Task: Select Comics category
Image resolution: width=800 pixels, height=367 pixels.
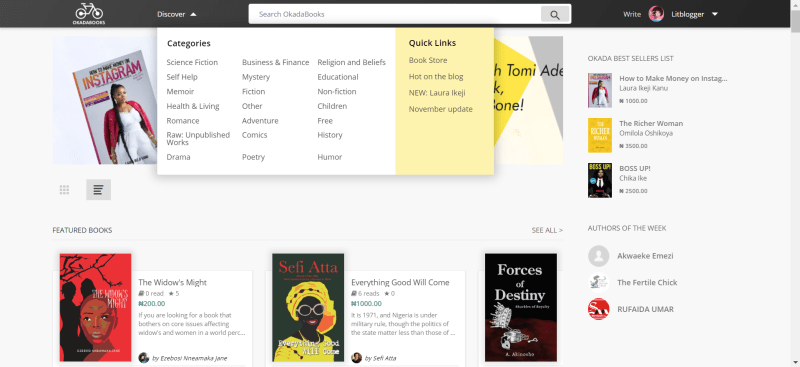Action: coord(255,135)
